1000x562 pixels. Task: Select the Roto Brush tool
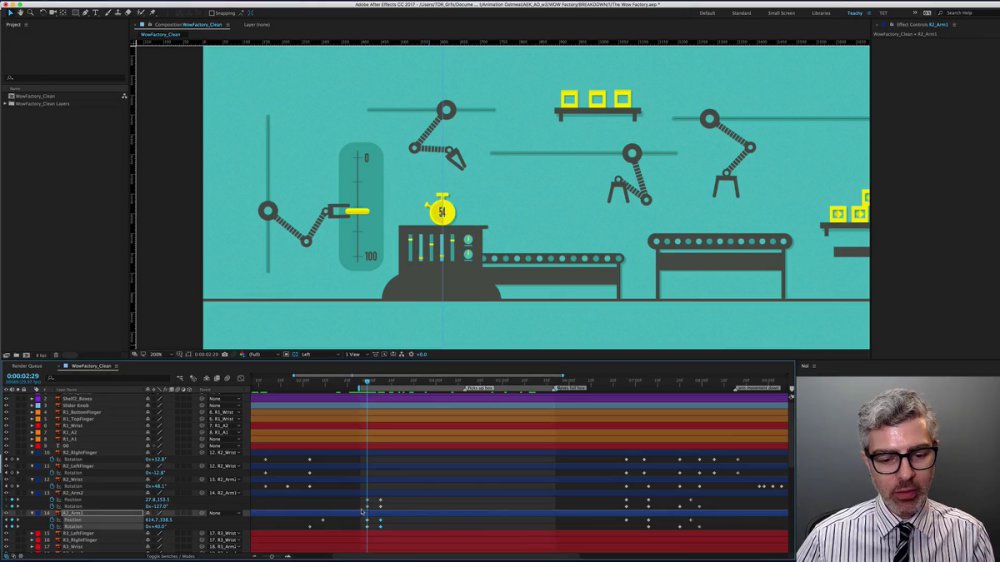click(140, 13)
